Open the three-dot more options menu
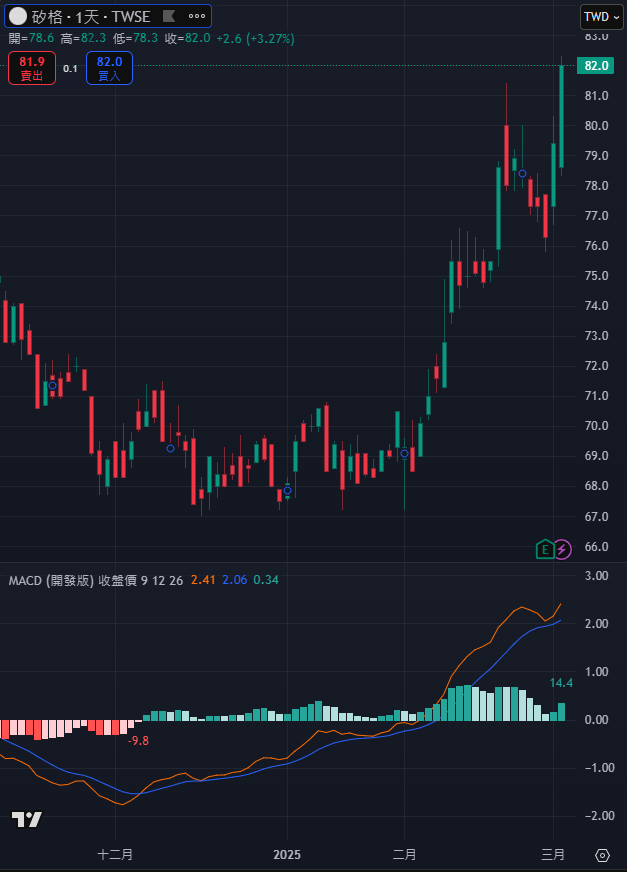Screen dimensions: 627x872 (198, 16)
